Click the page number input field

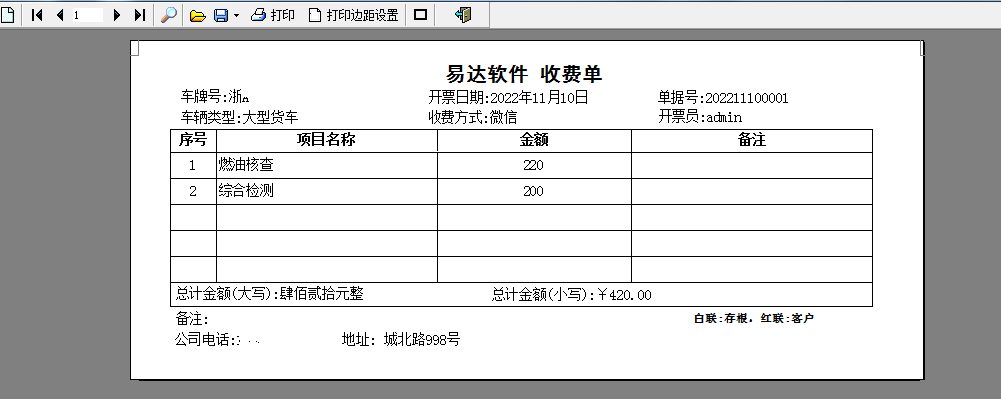coord(87,15)
